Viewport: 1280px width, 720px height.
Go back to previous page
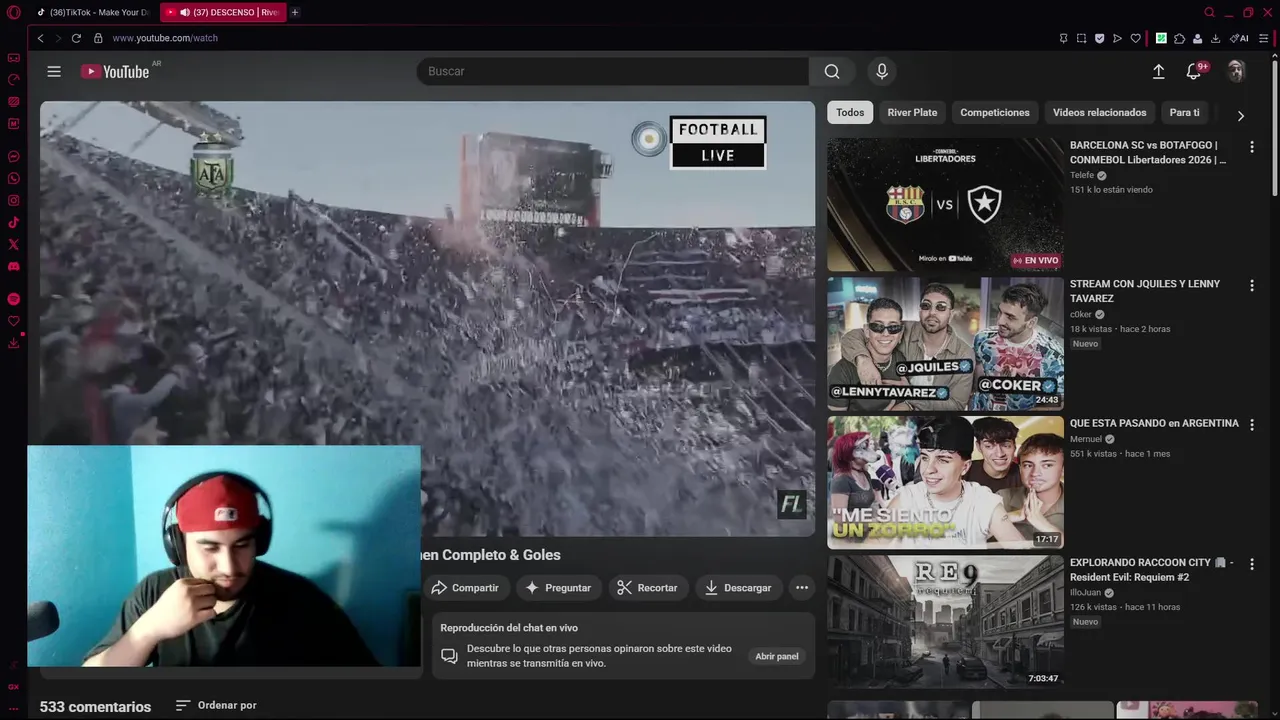click(x=40, y=38)
